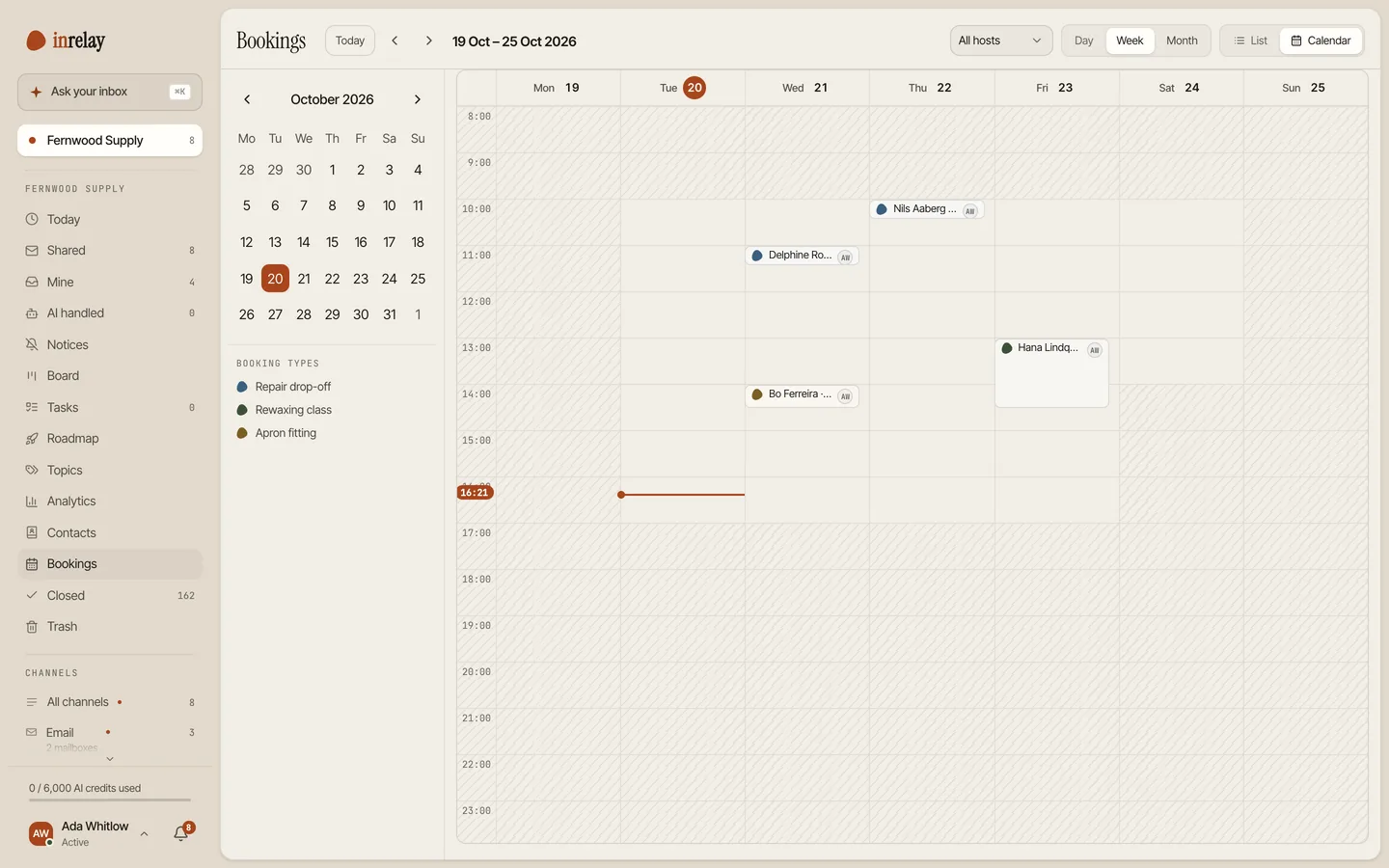
Task: Open the Nils Aaberg booking on Thursday
Action: tap(927, 209)
